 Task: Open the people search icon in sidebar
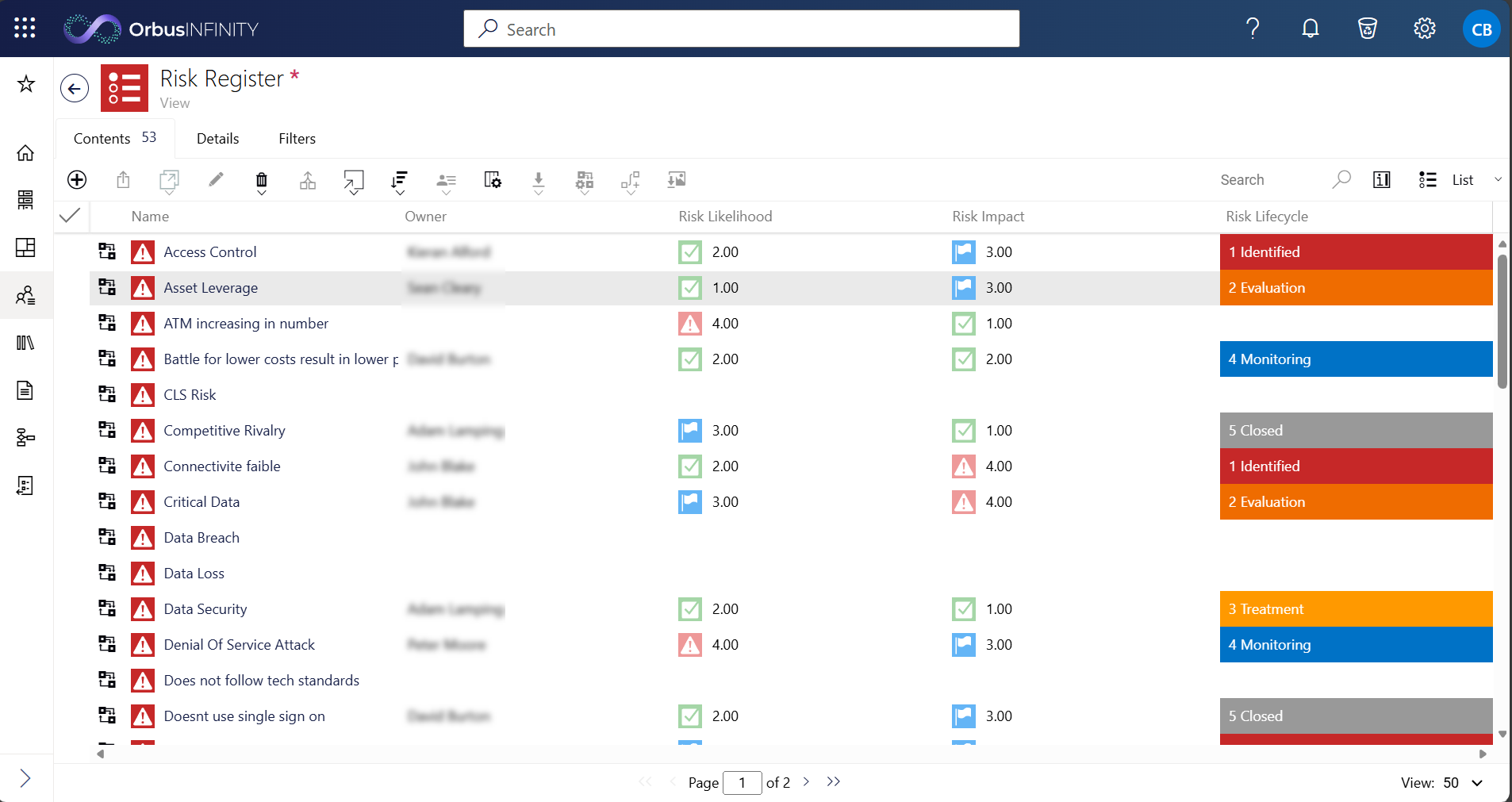26,295
